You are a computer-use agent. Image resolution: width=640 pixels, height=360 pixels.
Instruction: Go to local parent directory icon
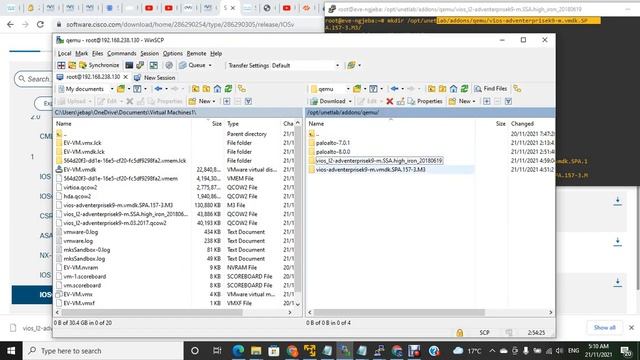tap(196, 89)
